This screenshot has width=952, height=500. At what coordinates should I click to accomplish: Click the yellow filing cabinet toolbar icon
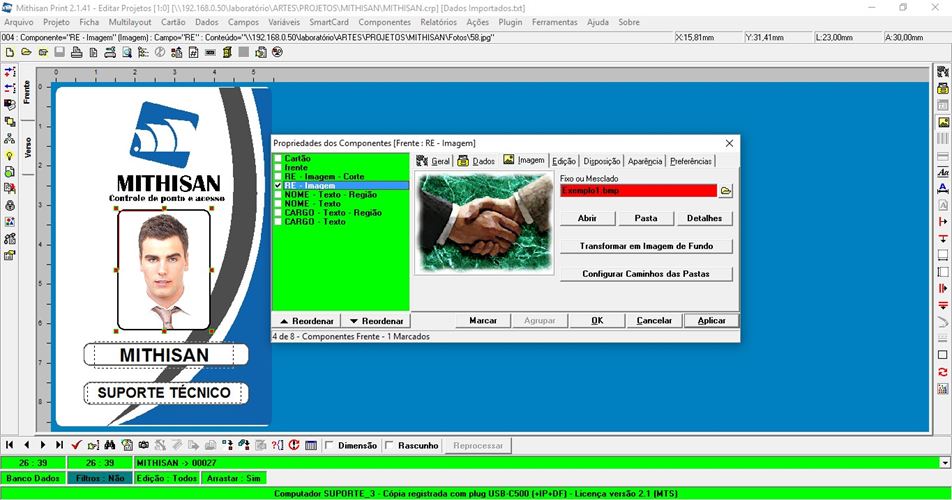227,53
